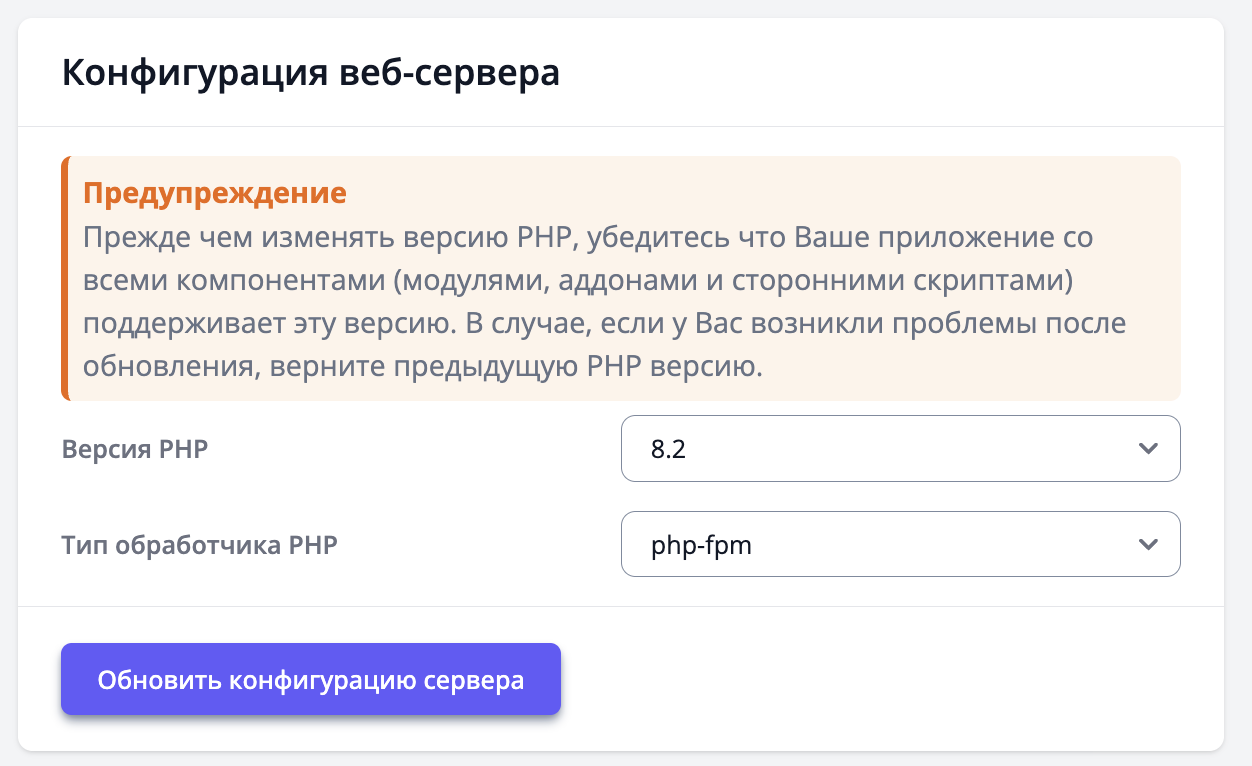The image size is (1252, 766).
Task: Click the chevron arrow next to php-fpm
Action: 1148,545
